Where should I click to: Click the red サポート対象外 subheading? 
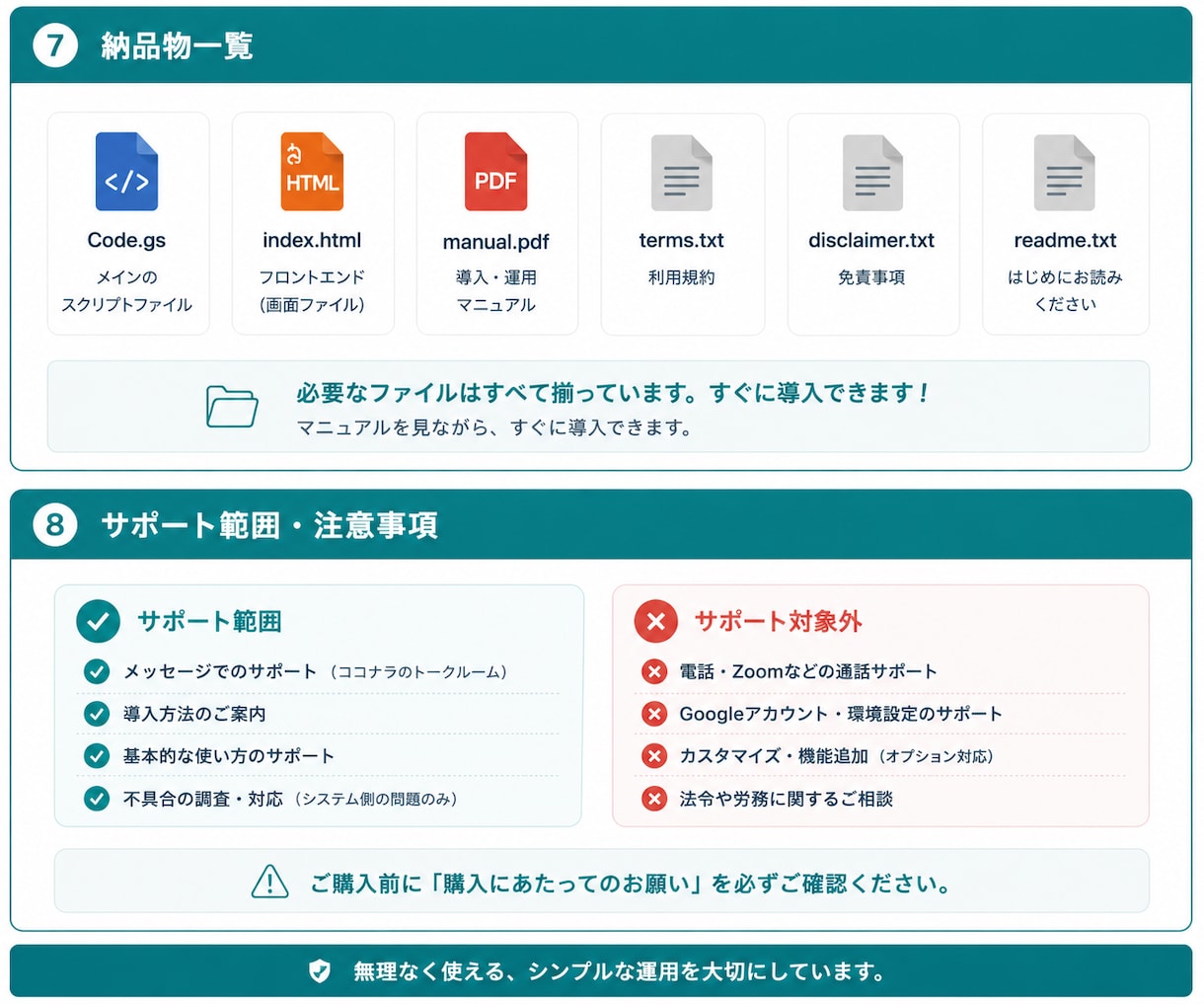(779, 621)
